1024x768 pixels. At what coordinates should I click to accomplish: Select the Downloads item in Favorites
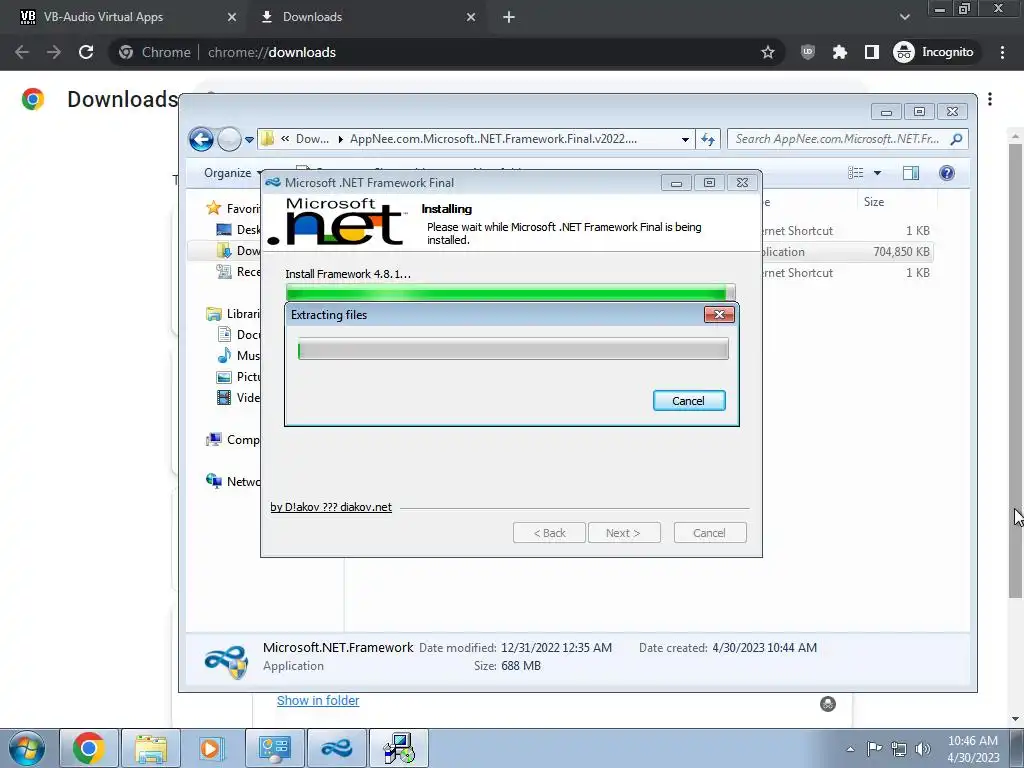(x=239, y=251)
